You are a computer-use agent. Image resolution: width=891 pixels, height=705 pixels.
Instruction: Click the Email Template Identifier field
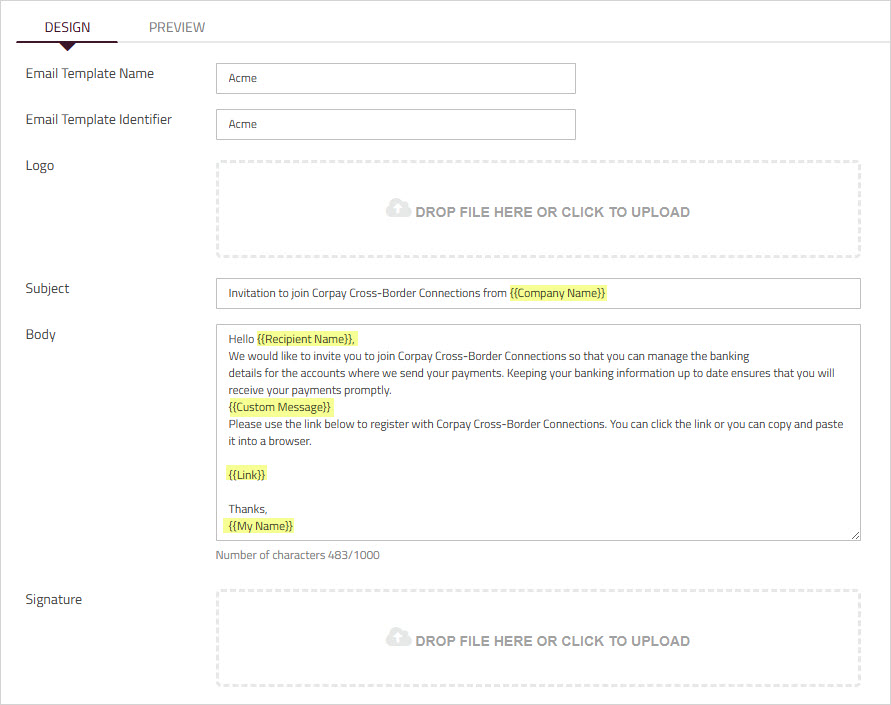pos(395,124)
